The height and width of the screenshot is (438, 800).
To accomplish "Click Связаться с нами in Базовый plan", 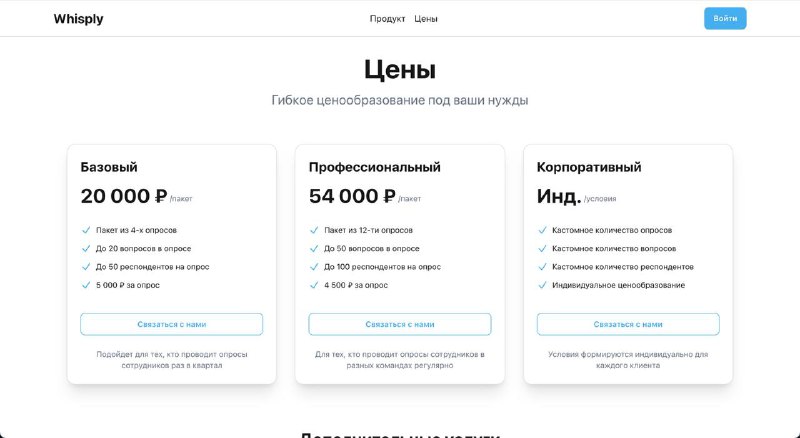I will pyautogui.click(x=171, y=324).
